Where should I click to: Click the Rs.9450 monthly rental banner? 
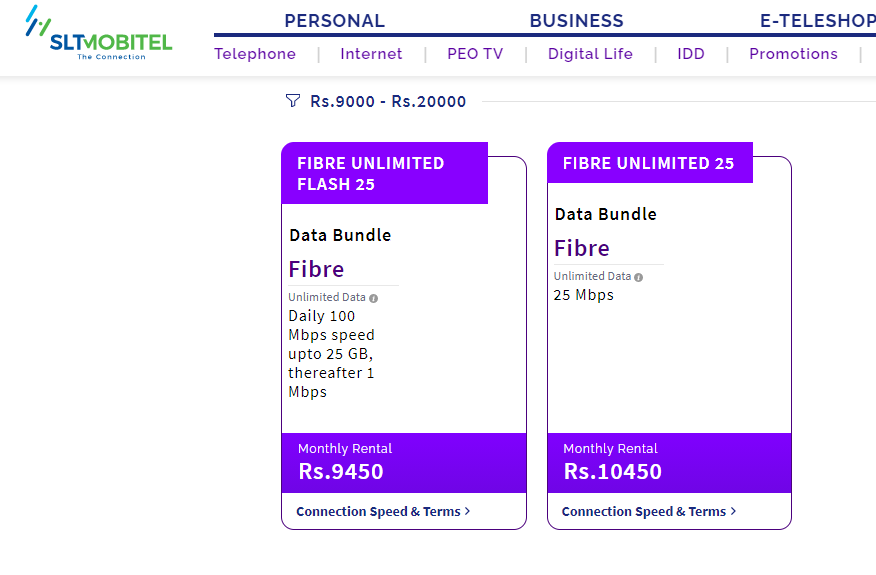point(404,463)
